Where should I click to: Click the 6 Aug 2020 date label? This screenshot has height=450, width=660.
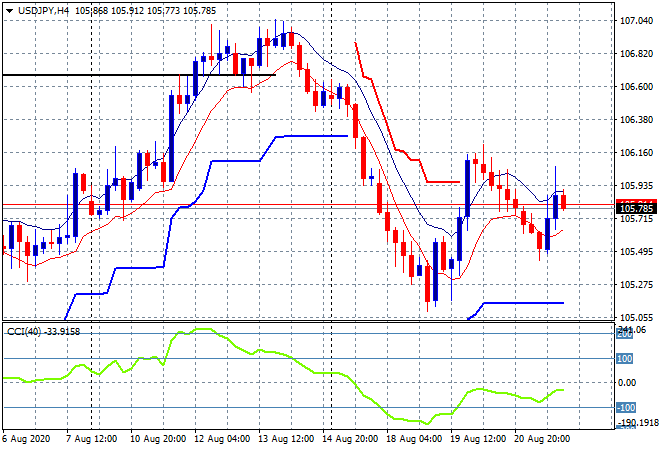(26, 439)
